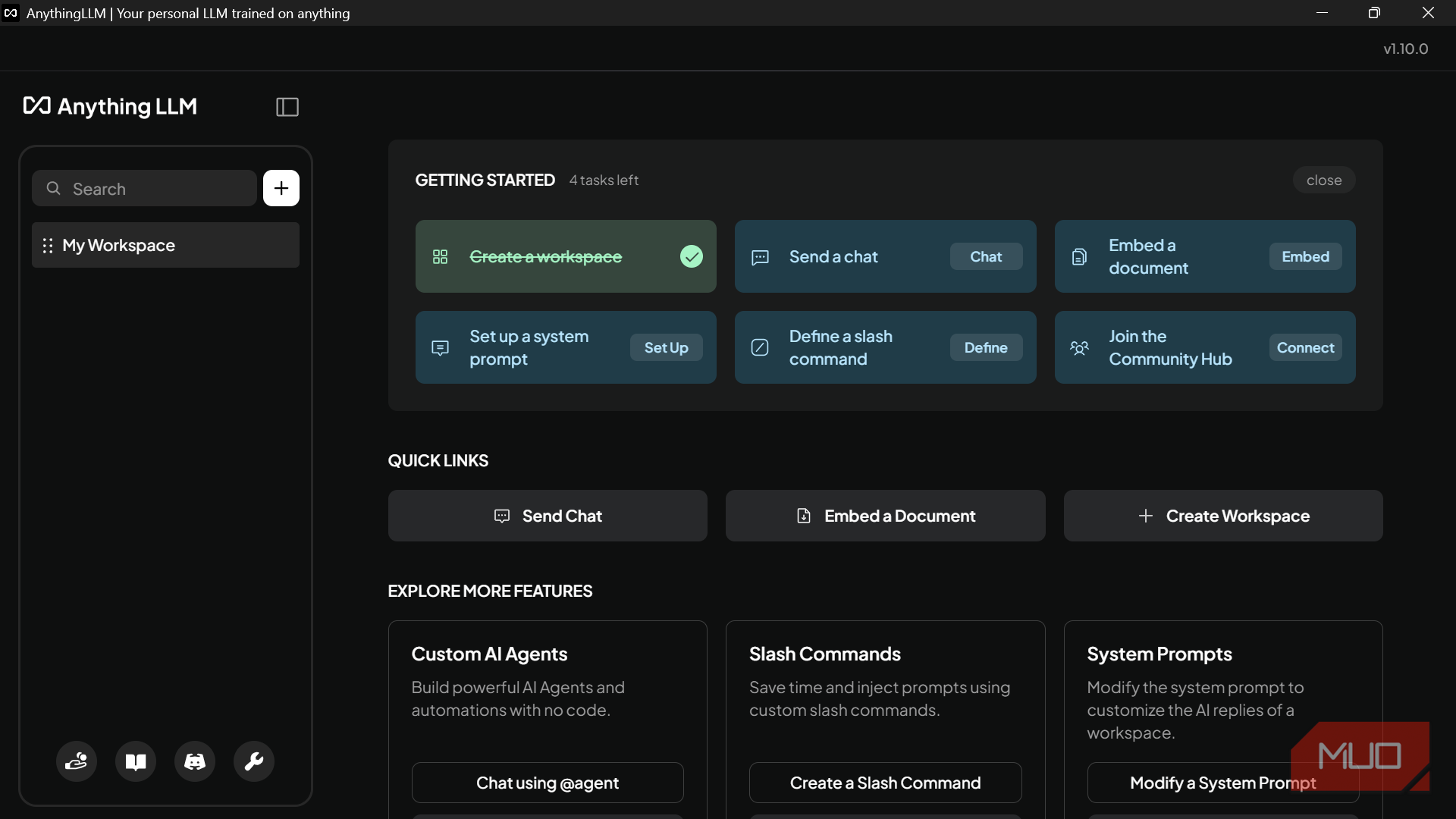This screenshot has height=819, width=1456.
Task: Click the chat bubble icon on Send a chat card
Action: [x=760, y=257]
